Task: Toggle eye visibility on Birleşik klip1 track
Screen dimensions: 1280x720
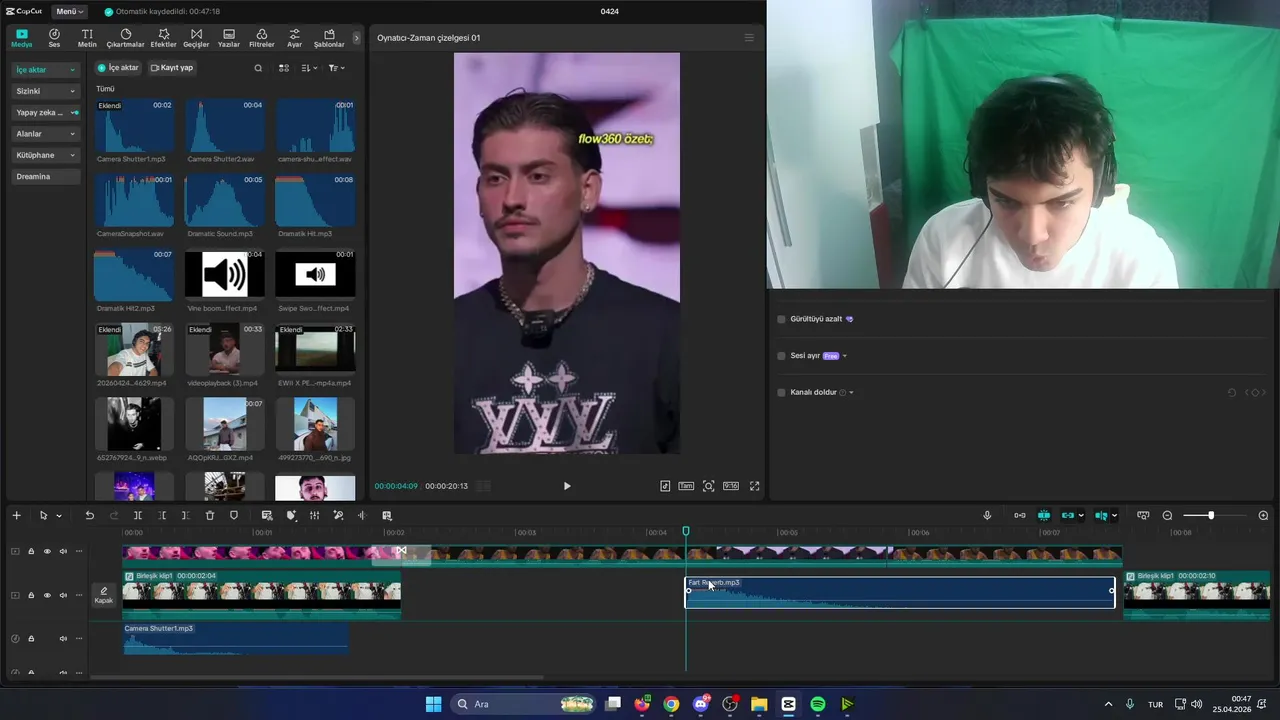Action: [46, 595]
